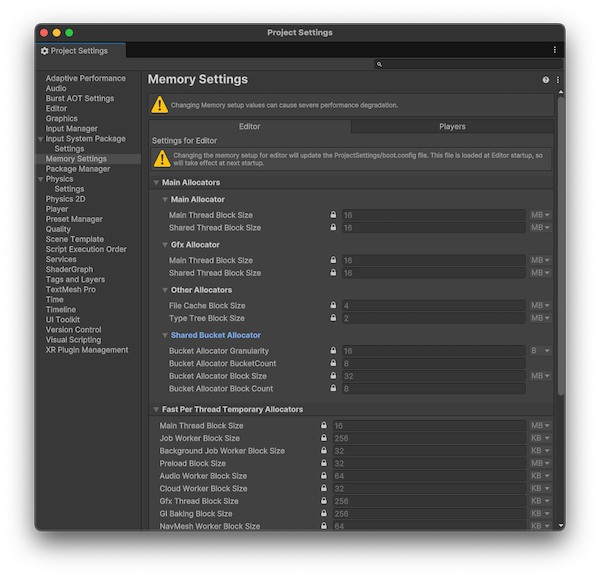The image size is (600, 577).
Task: Open the Package Manager settings
Action: 78,169
